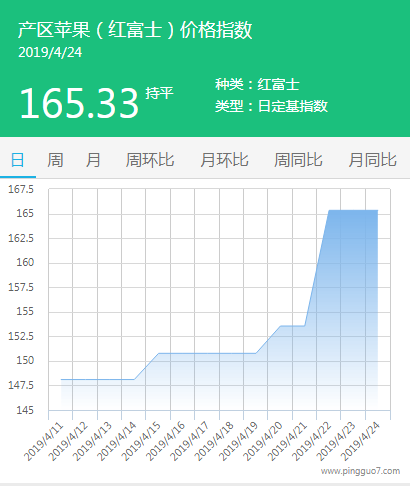Click the x-axis date 2019/4/20
The width and height of the screenshot is (410, 486).
[x=263, y=442]
